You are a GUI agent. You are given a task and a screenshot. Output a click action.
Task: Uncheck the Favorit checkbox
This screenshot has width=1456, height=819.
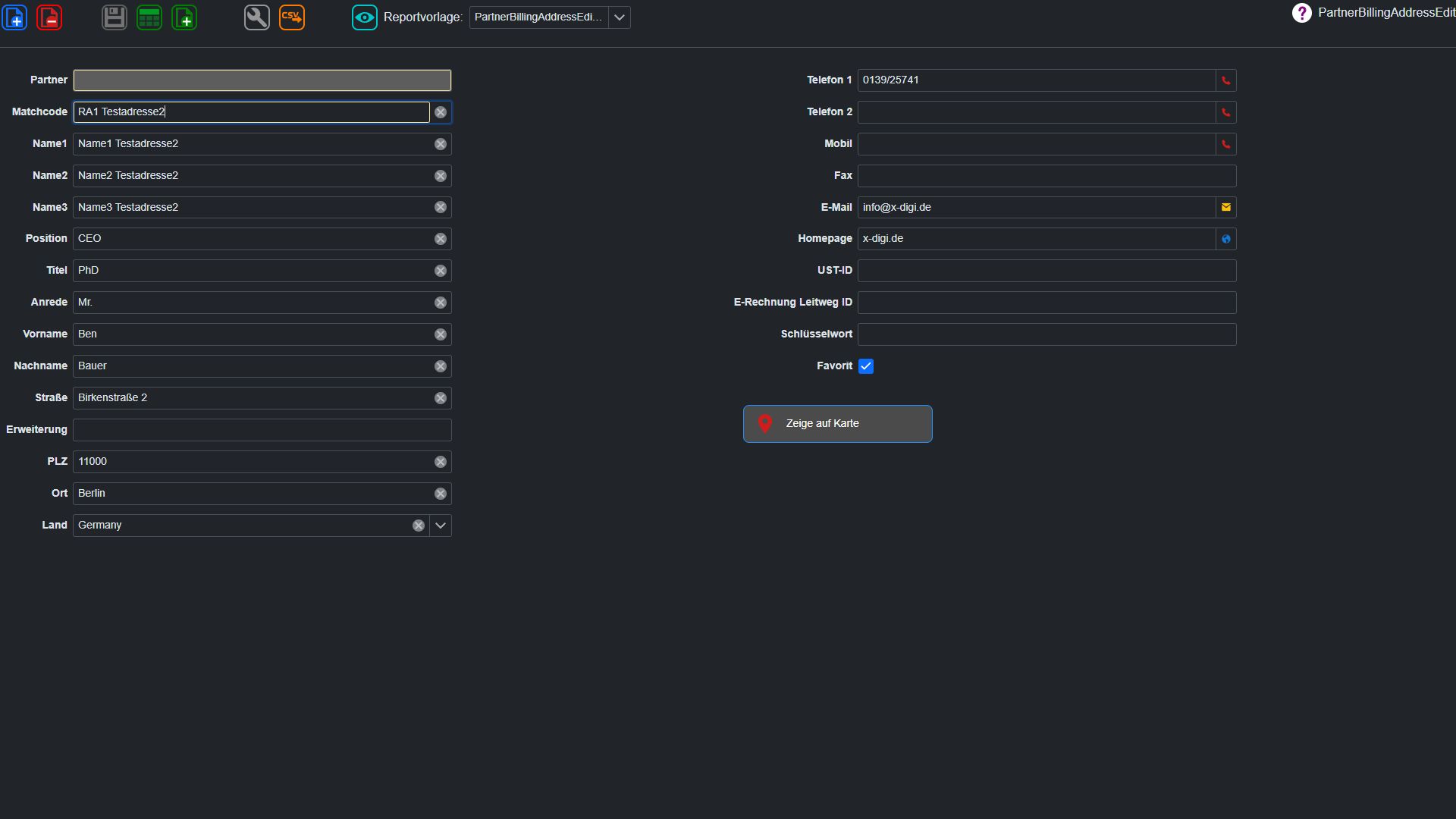[866, 366]
